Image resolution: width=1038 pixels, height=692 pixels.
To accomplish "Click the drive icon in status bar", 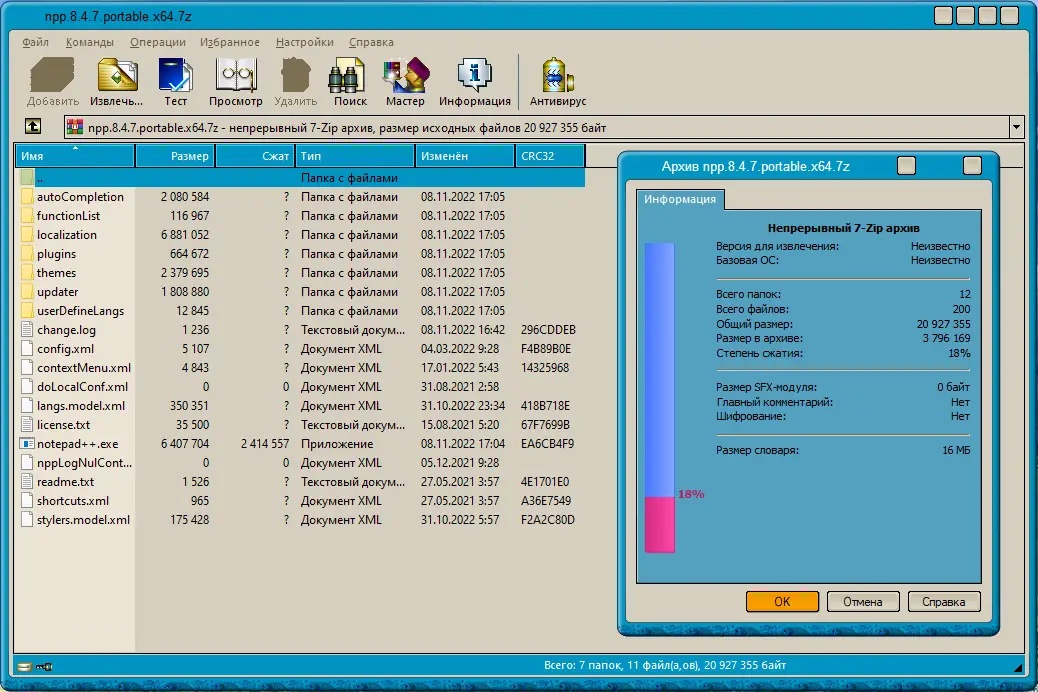I will pos(24,667).
